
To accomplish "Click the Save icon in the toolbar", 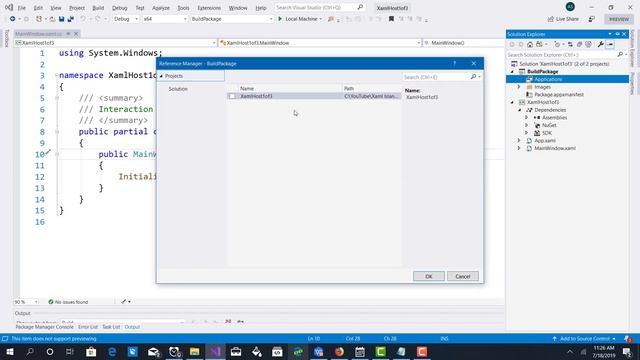I will click(x=61, y=19).
